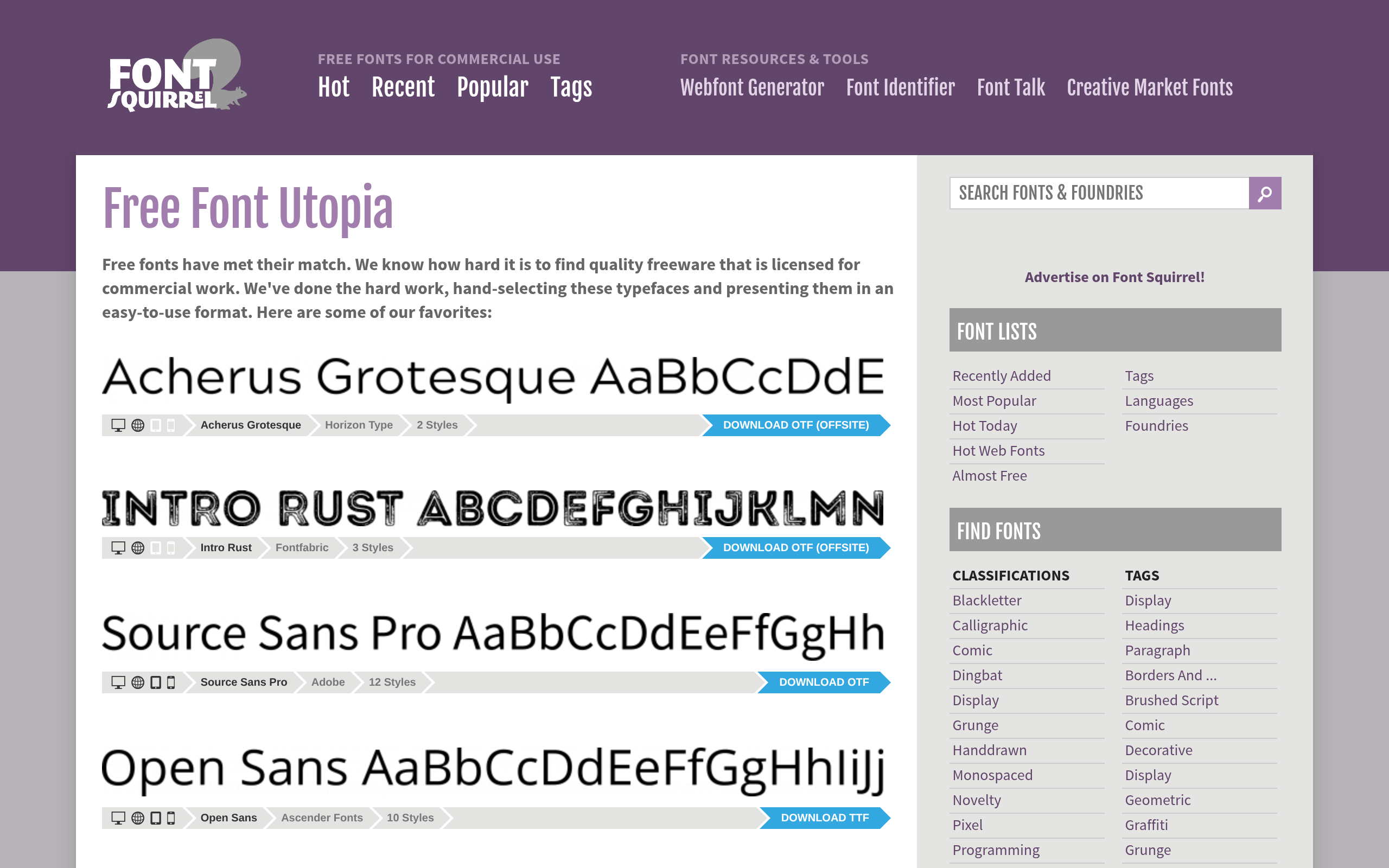Open Almost Free font list
The height and width of the screenshot is (868, 1389).
990,476
